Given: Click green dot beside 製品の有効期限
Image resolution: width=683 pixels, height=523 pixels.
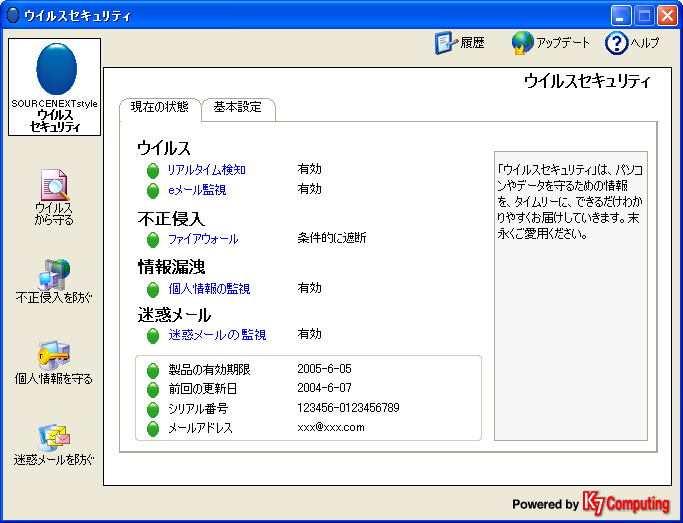Looking at the screenshot, I should point(153,371).
